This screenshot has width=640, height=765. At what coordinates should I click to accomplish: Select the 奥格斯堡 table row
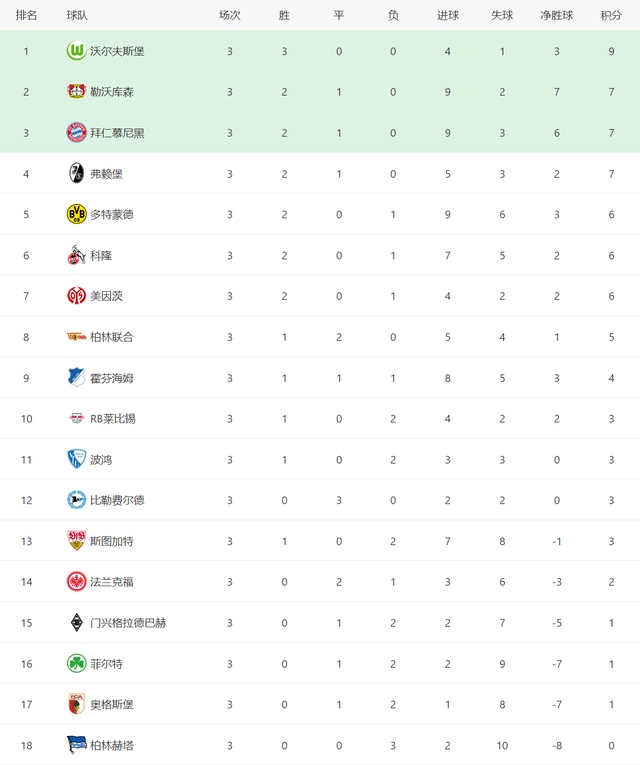(x=320, y=704)
